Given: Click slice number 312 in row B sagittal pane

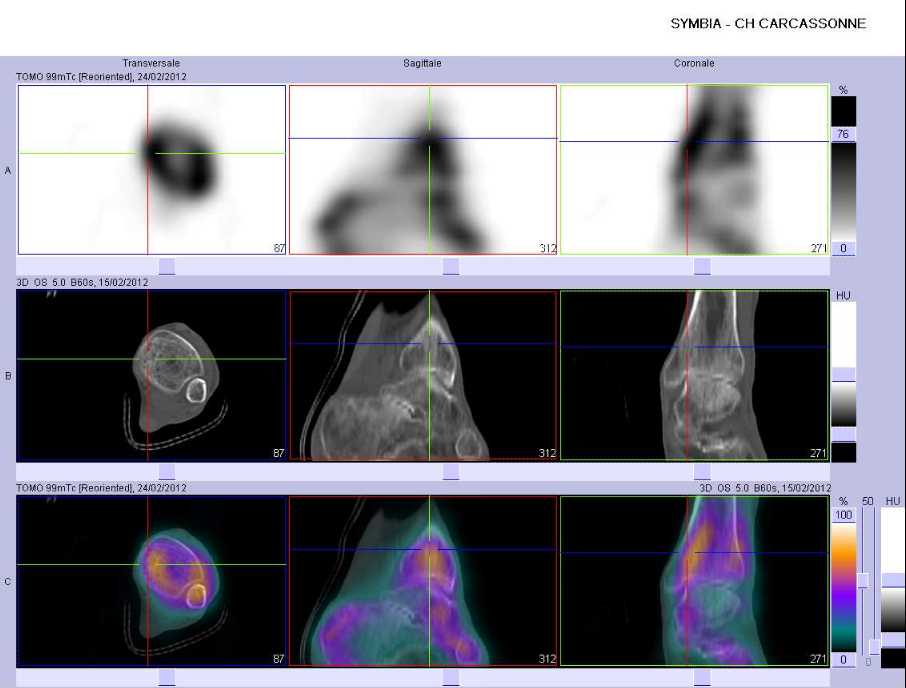Looking at the screenshot, I should click(x=547, y=453).
